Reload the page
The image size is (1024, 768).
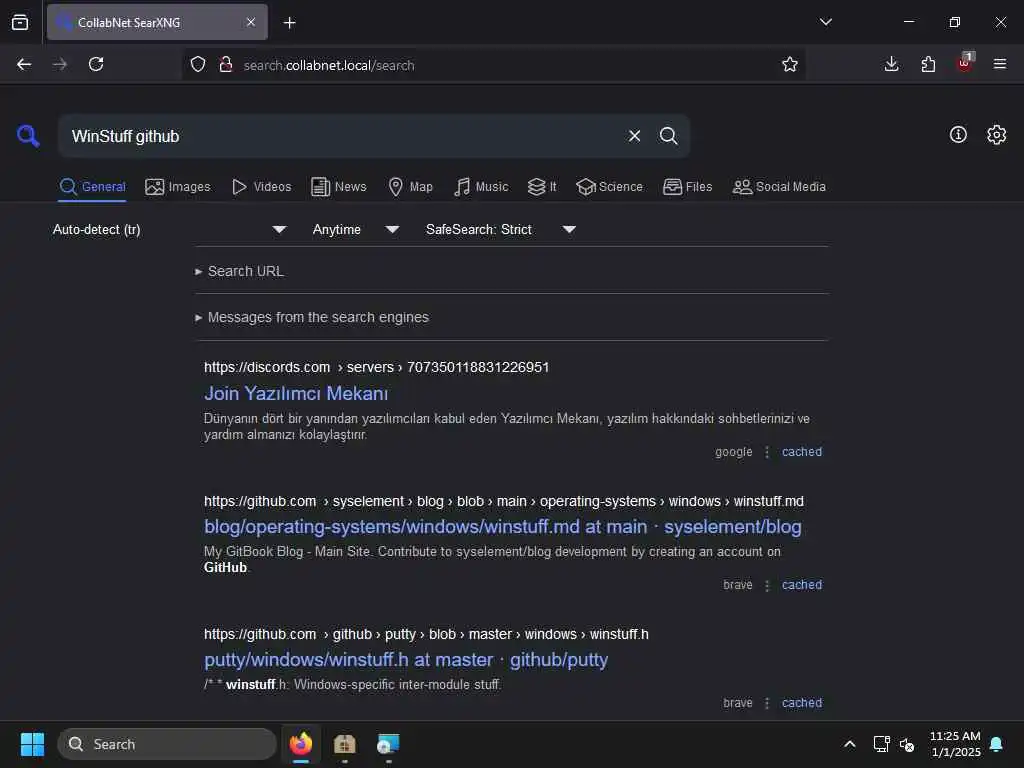point(96,64)
